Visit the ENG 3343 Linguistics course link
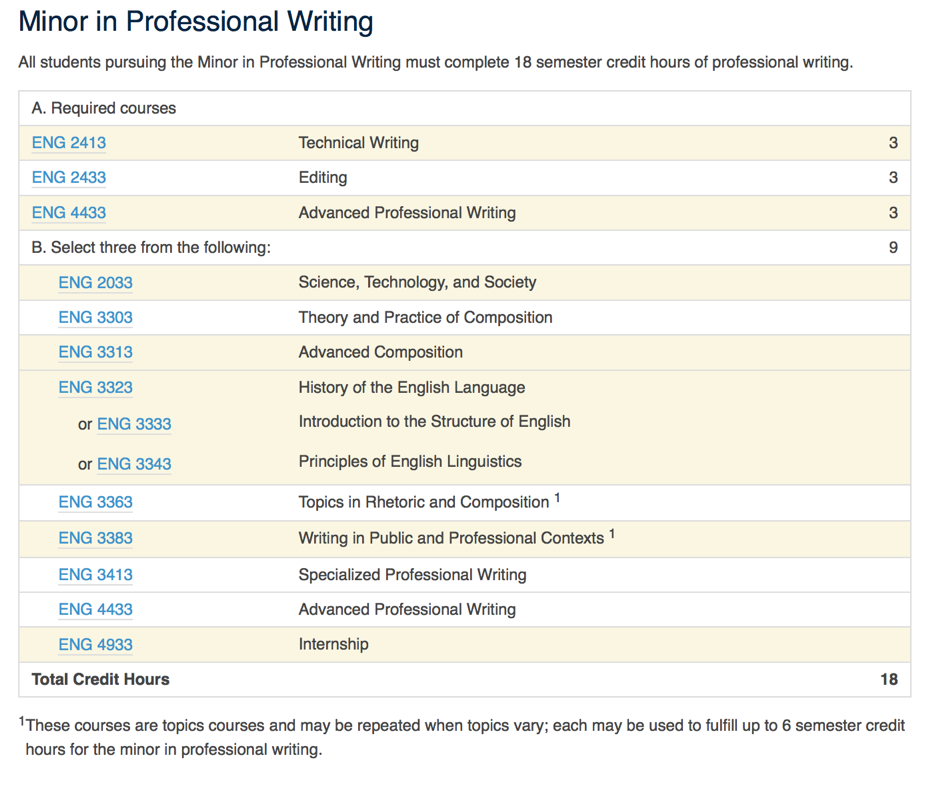This screenshot has height=787, width=939. (x=134, y=464)
